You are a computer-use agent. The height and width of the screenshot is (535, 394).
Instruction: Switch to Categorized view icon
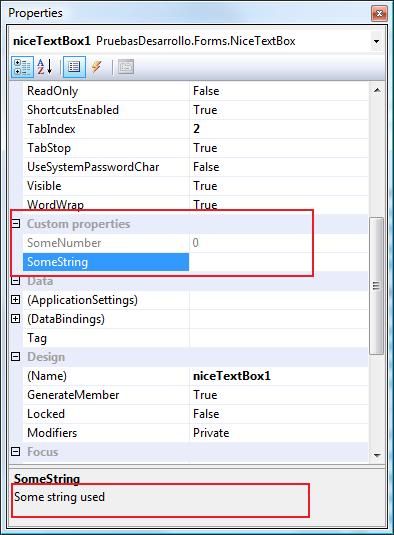[x=22, y=67]
